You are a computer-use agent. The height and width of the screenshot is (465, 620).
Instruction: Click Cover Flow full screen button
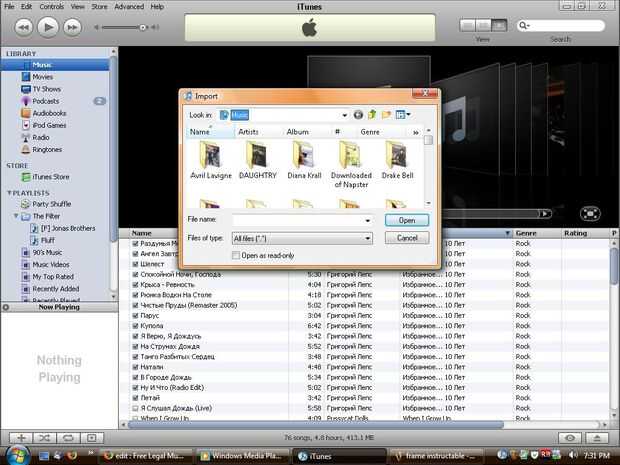point(590,214)
